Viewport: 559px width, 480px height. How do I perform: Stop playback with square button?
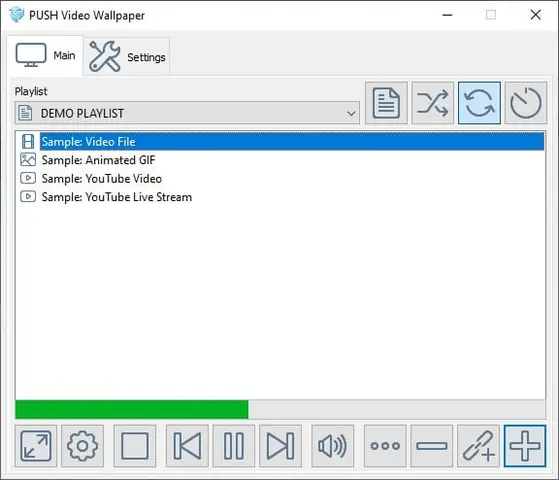point(135,446)
